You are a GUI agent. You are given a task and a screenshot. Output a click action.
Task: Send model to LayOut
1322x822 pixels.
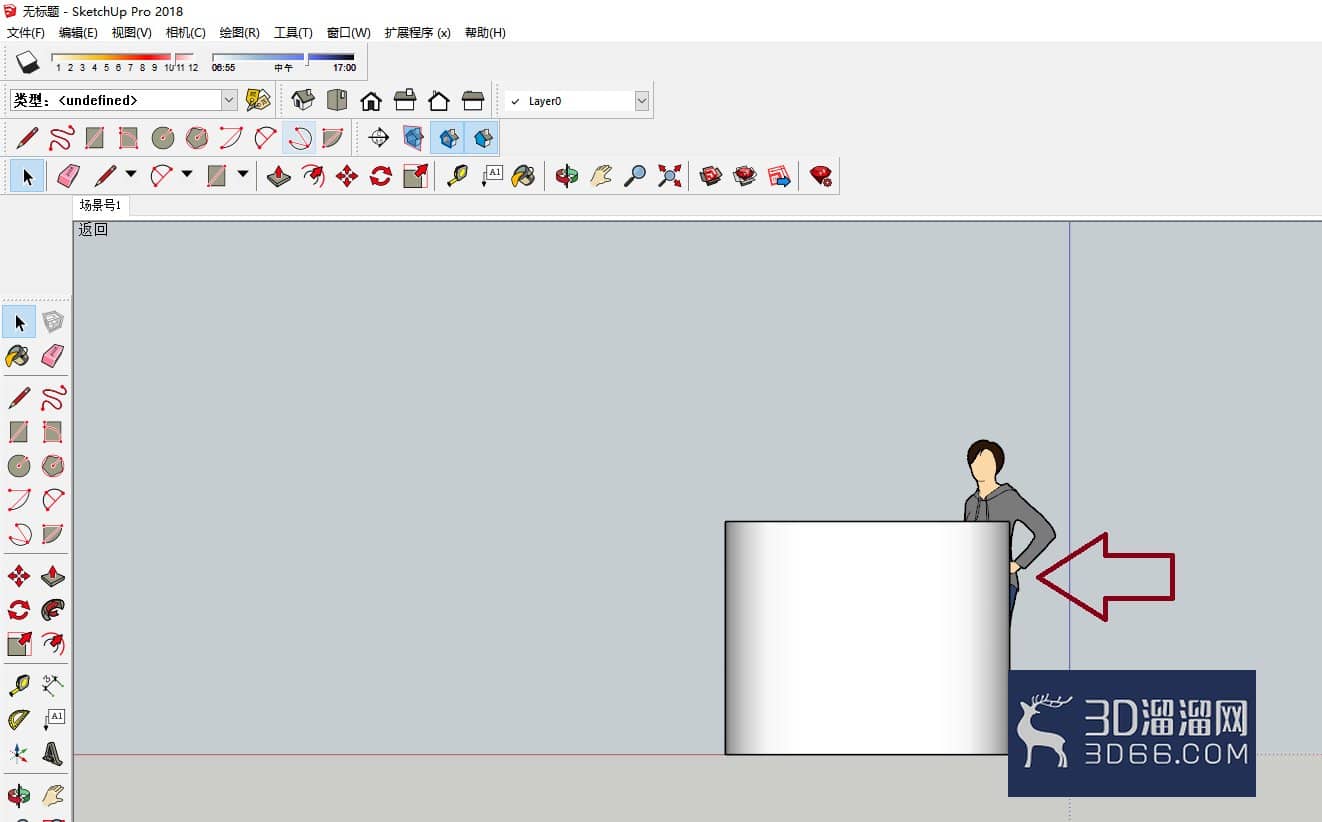(779, 177)
